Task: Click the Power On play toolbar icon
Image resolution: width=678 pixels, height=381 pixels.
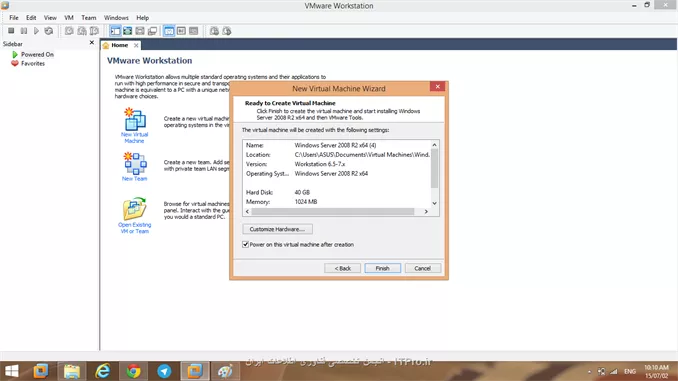Action: (x=36, y=31)
